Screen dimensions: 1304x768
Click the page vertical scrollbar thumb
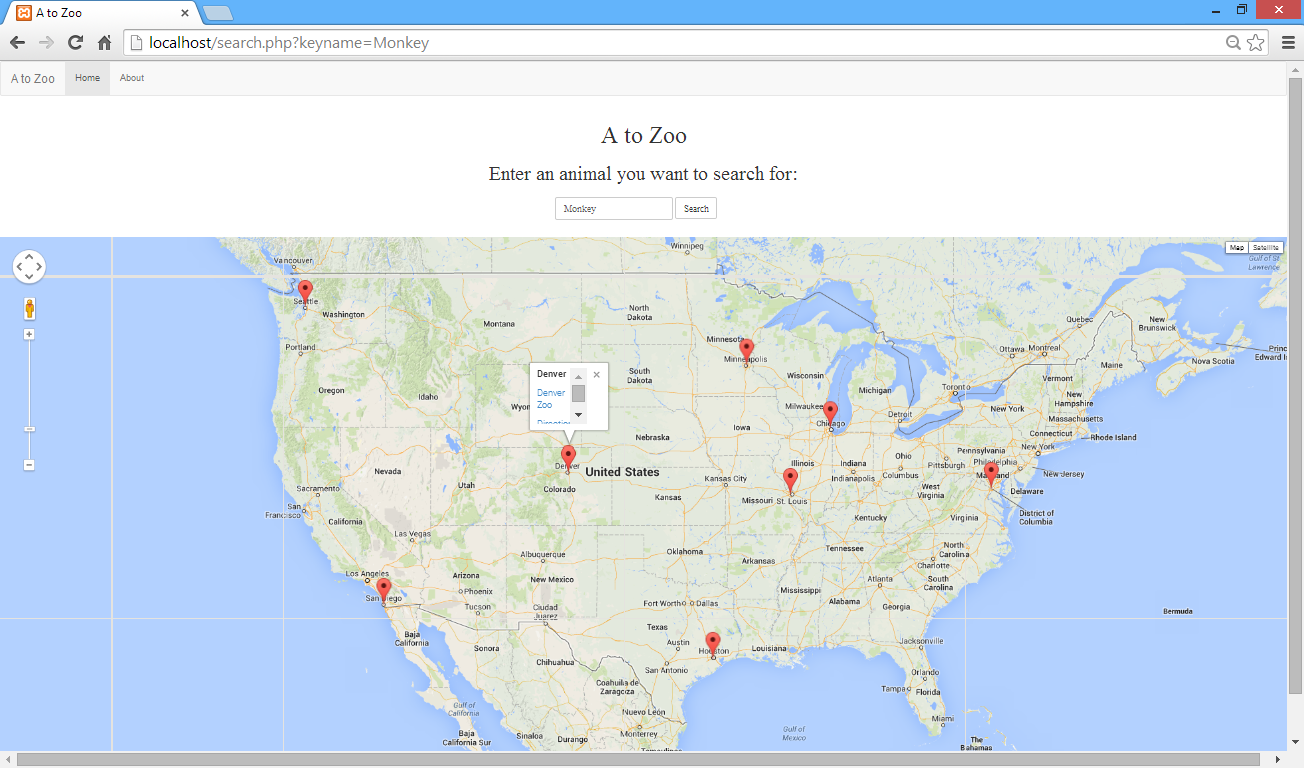[1296, 385]
